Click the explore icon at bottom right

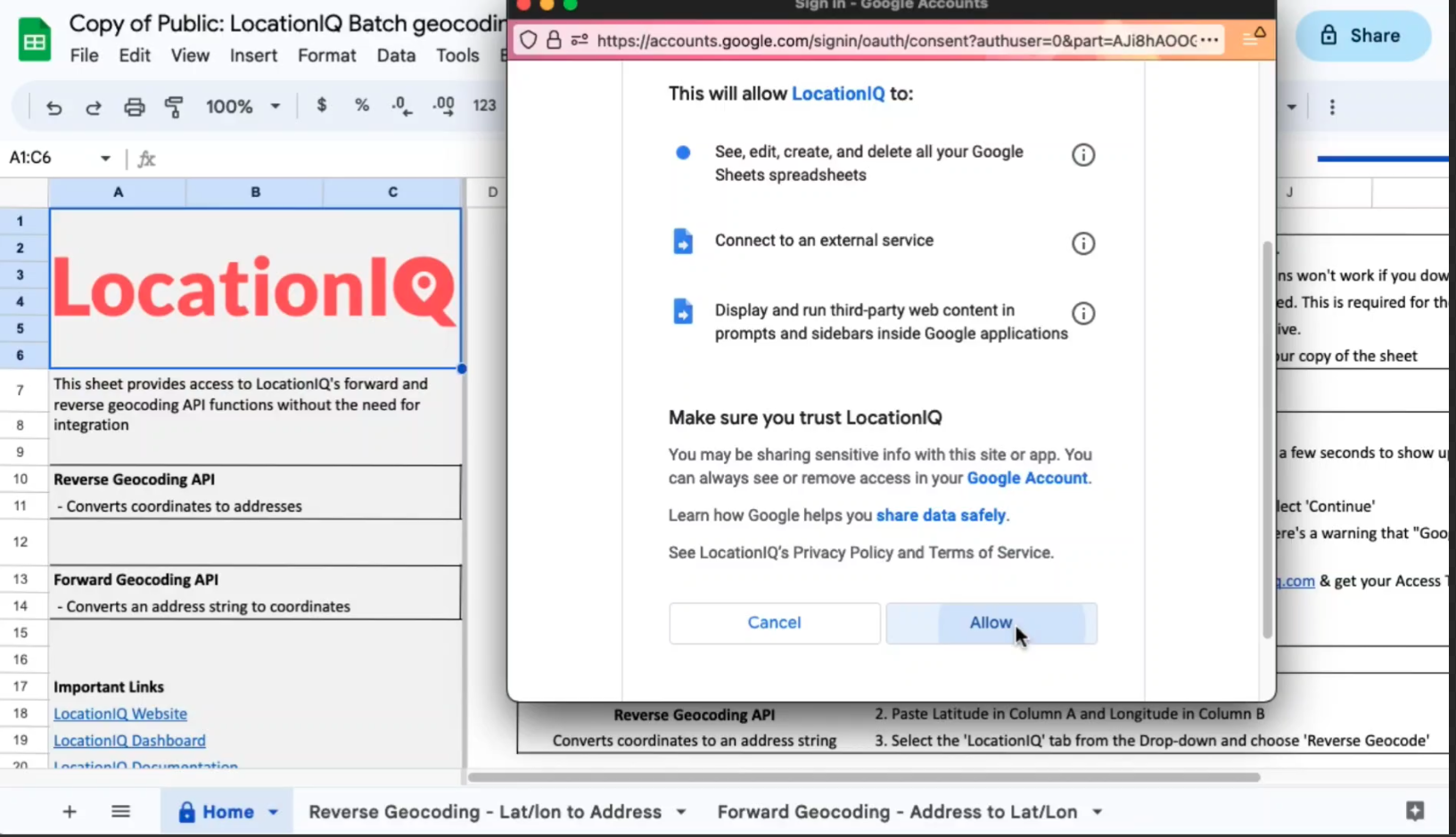[1415, 810]
